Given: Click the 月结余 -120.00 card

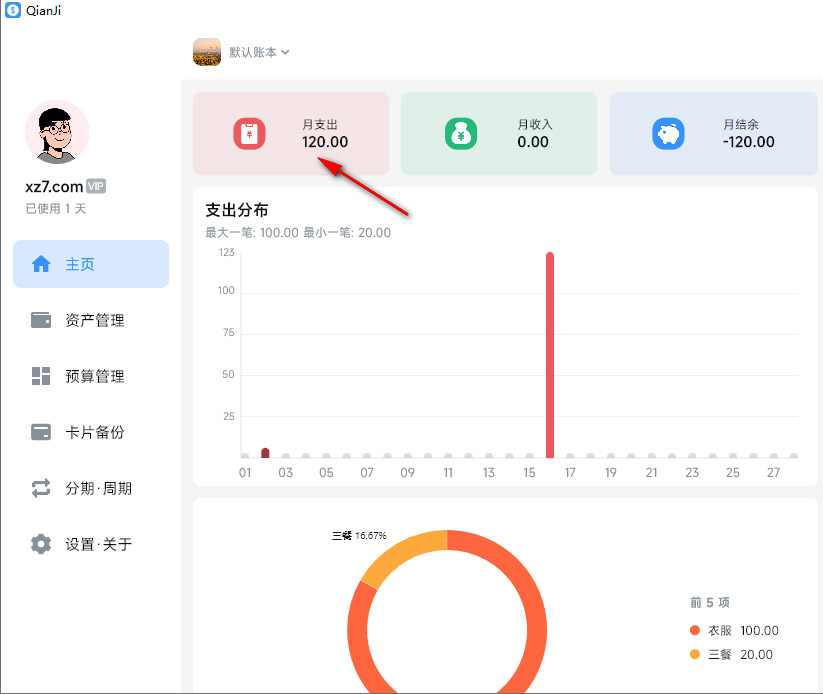Looking at the screenshot, I should point(714,133).
